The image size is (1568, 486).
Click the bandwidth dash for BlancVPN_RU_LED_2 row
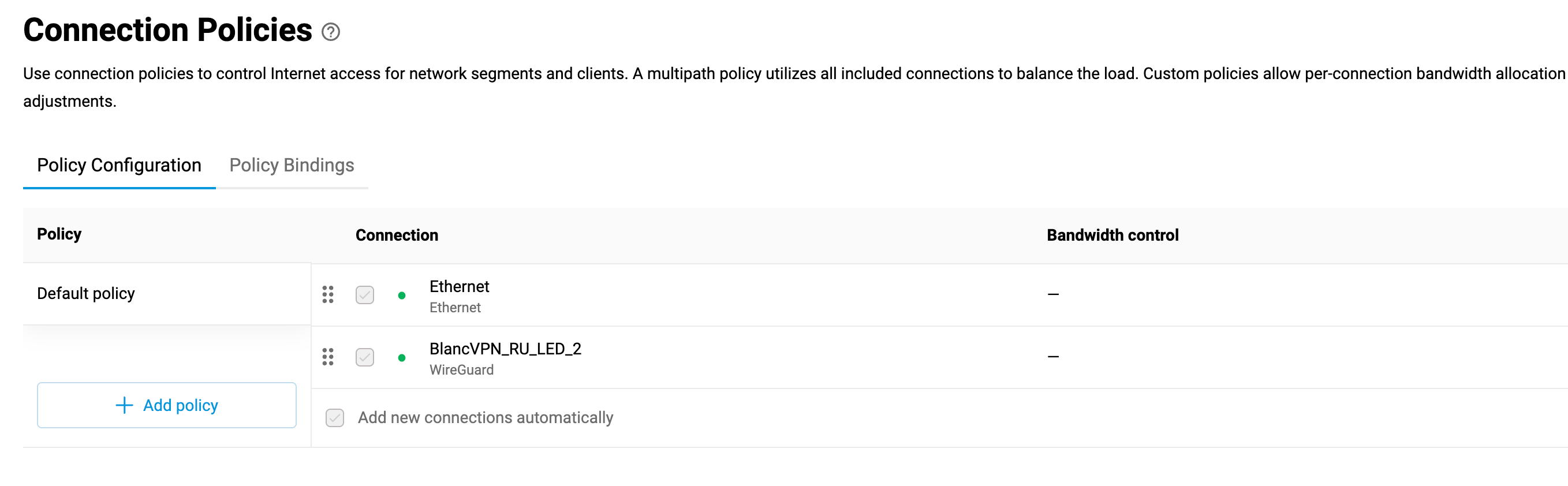[1053, 357]
